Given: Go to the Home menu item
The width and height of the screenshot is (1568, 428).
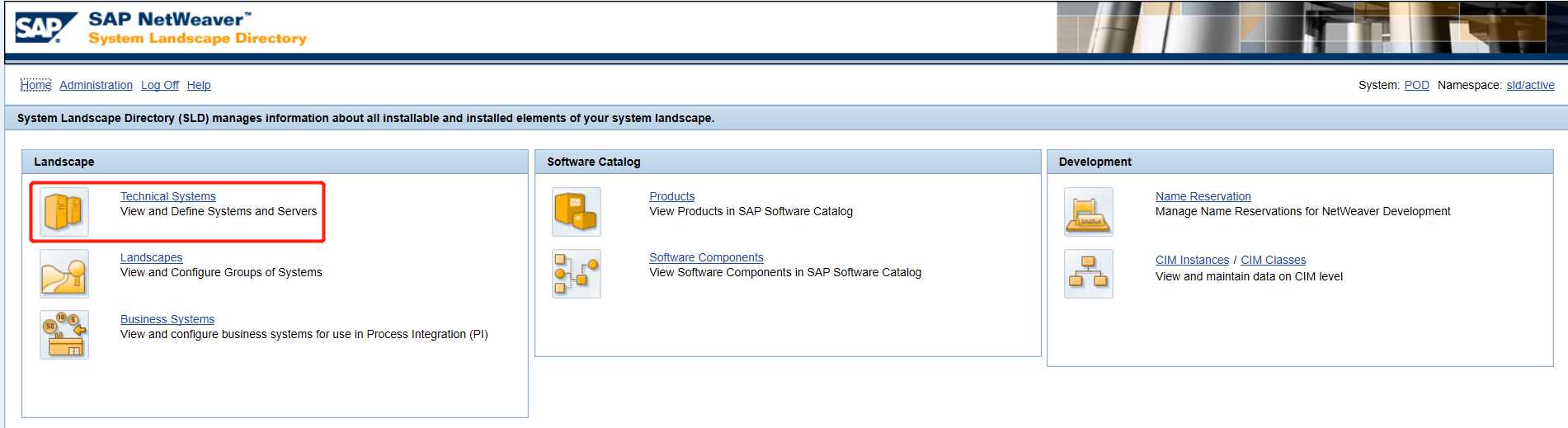Looking at the screenshot, I should 35,85.
